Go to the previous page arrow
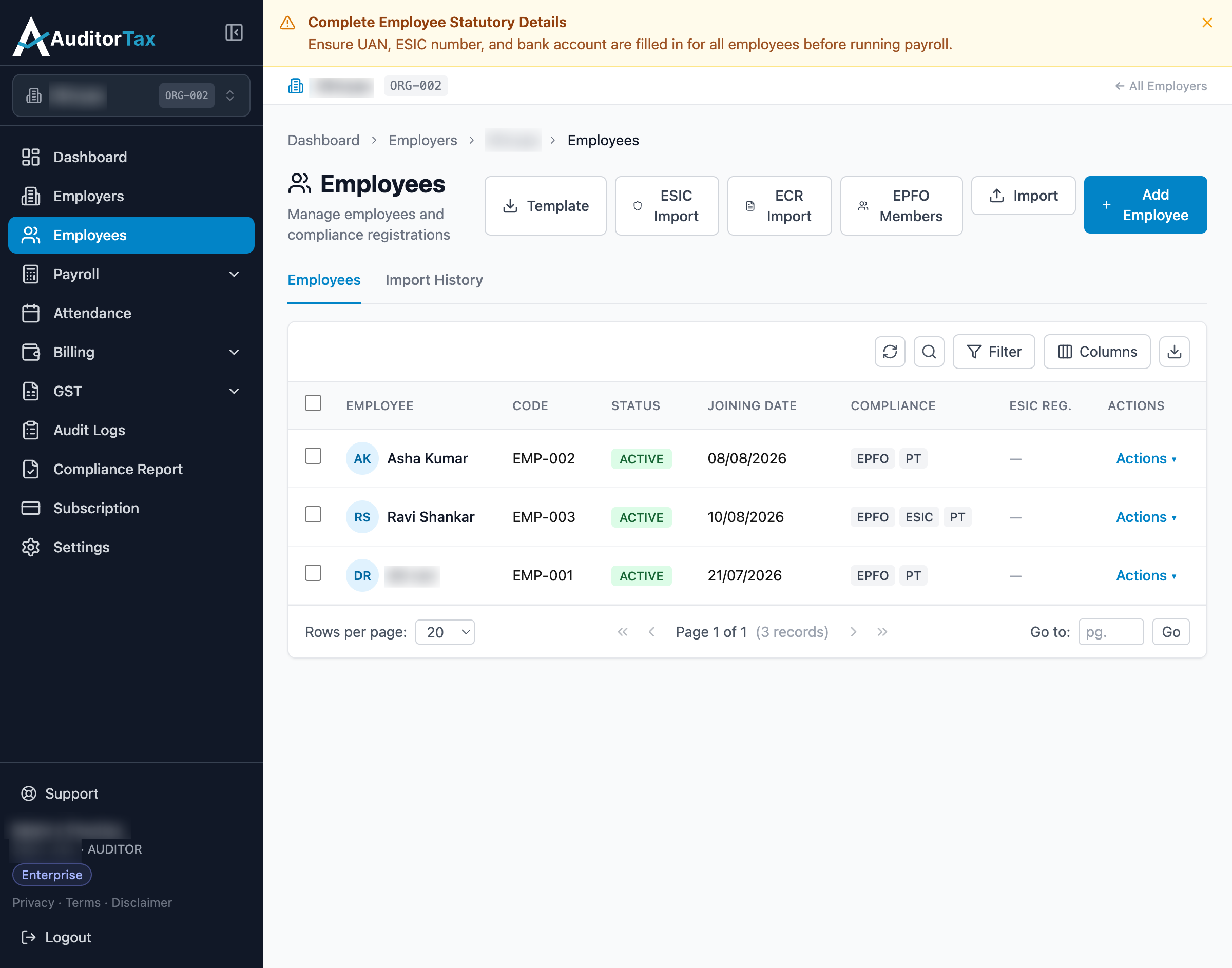This screenshot has width=1232, height=968. 651,632
